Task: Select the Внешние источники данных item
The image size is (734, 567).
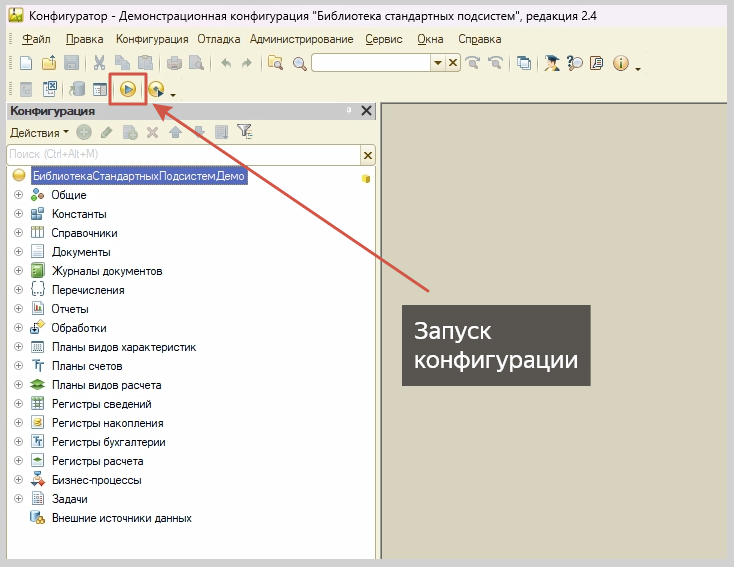Action: [121, 518]
